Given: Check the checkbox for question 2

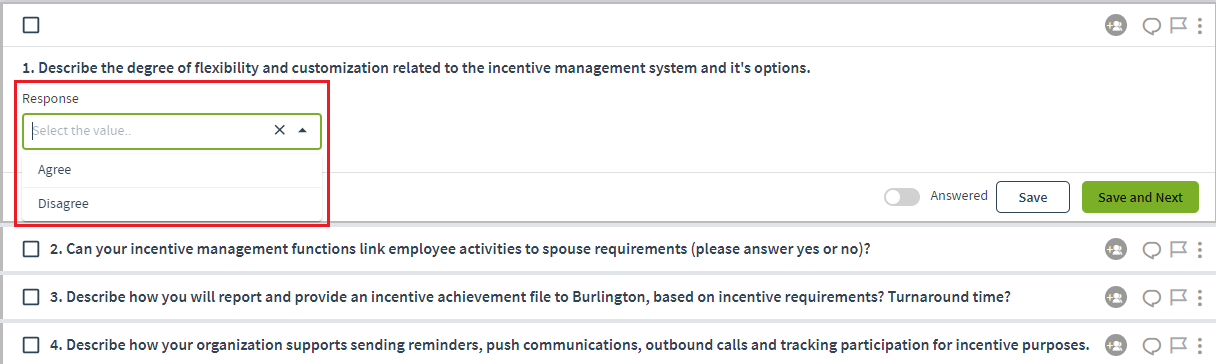Looking at the screenshot, I should click(31, 248).
